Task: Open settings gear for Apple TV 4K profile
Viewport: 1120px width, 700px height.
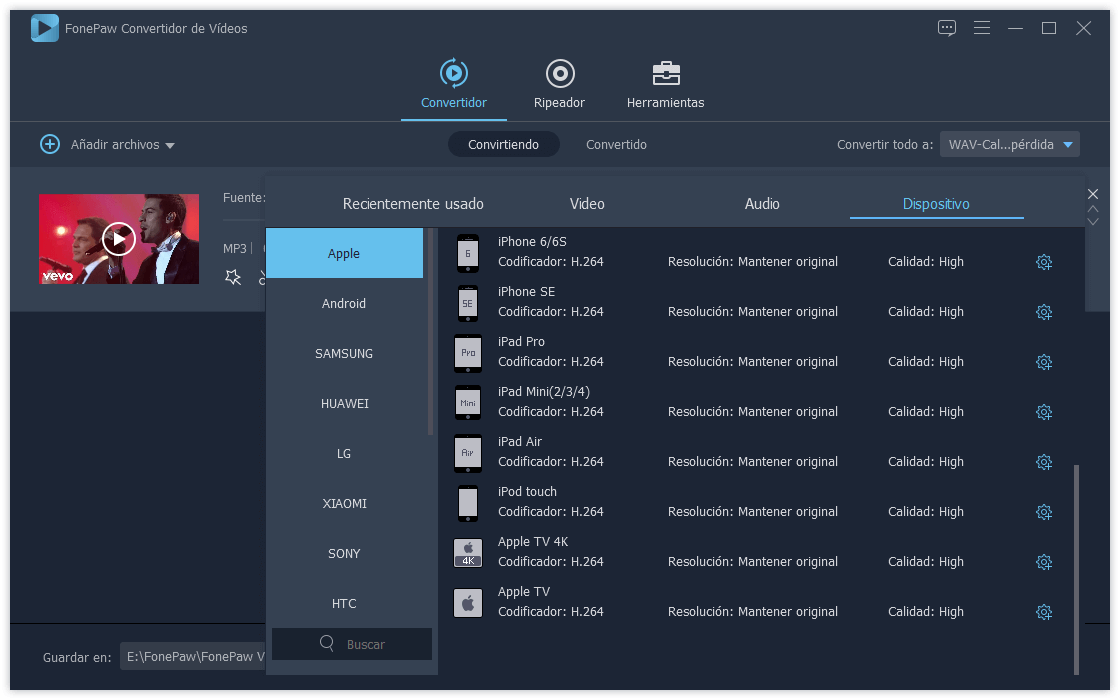Action: pyautogui.click(x=1044, y=562)
